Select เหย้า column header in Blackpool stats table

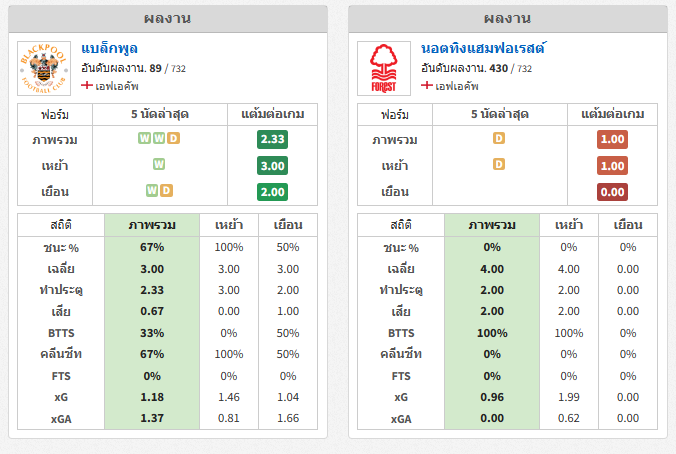(229, 225)
